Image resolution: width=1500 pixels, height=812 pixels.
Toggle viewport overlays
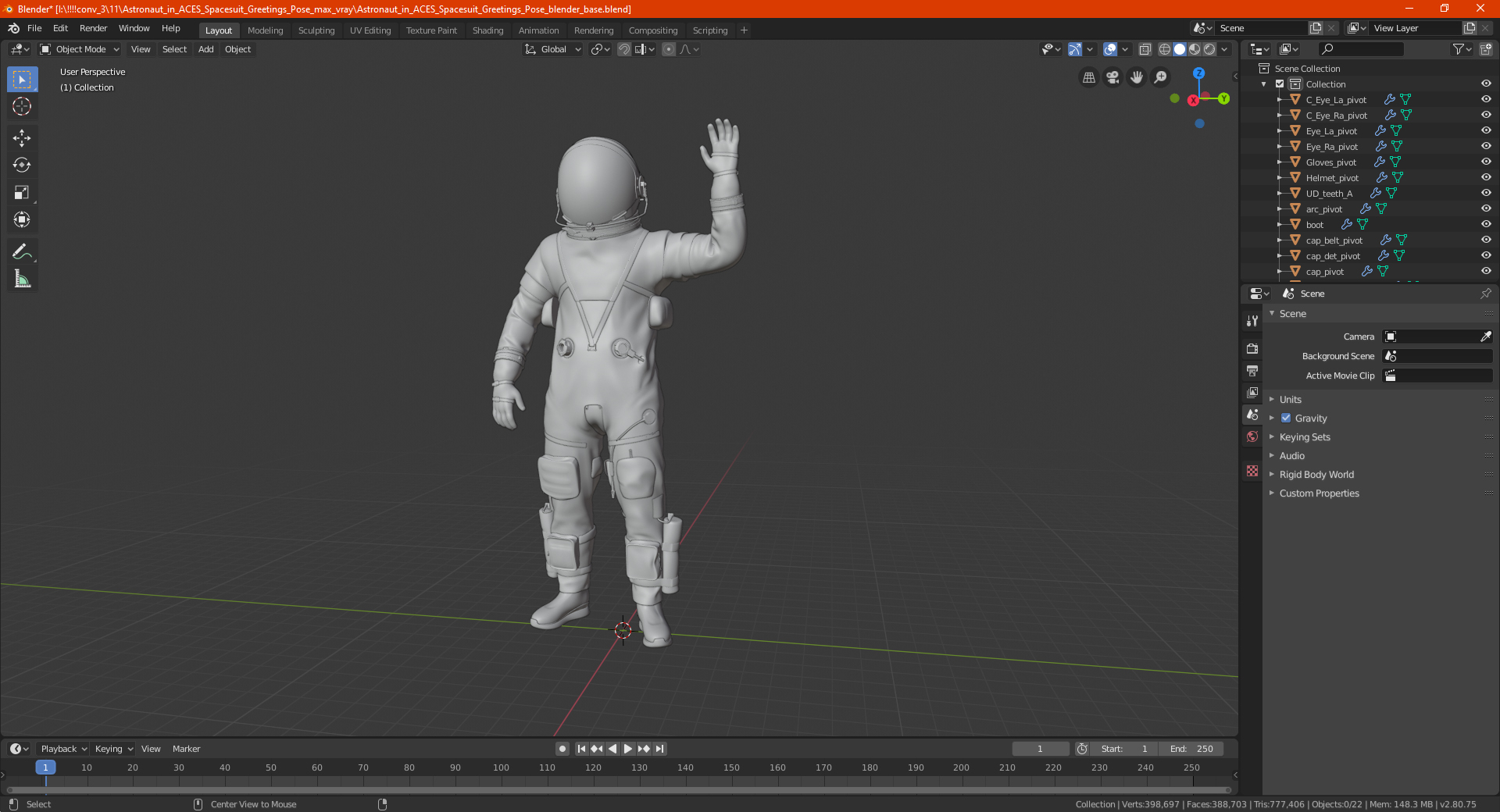click(x=1110, y=49)
